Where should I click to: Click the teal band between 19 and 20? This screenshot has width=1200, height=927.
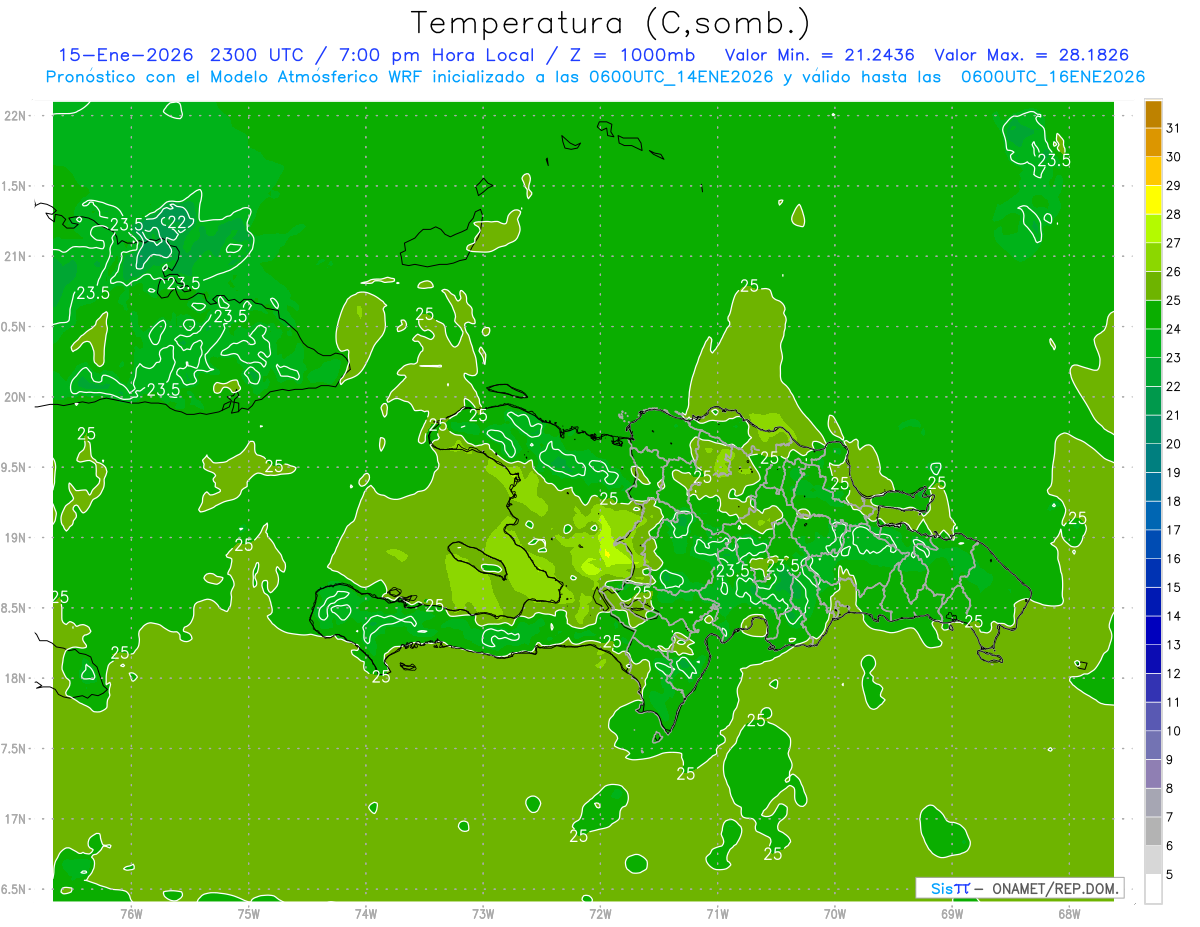tap(1153, 459)
